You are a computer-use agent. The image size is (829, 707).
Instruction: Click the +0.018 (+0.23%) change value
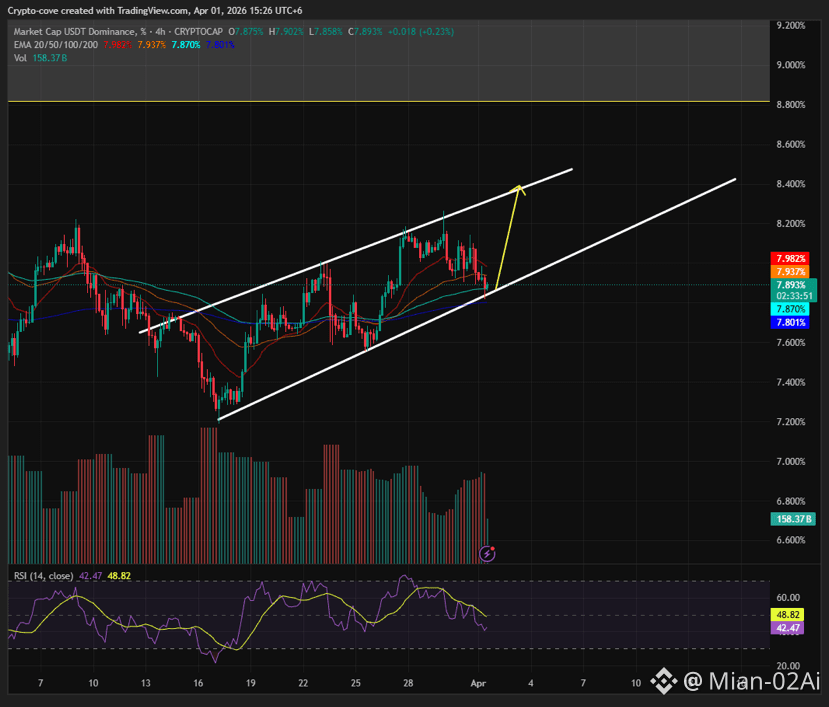(x=421, y=32)
